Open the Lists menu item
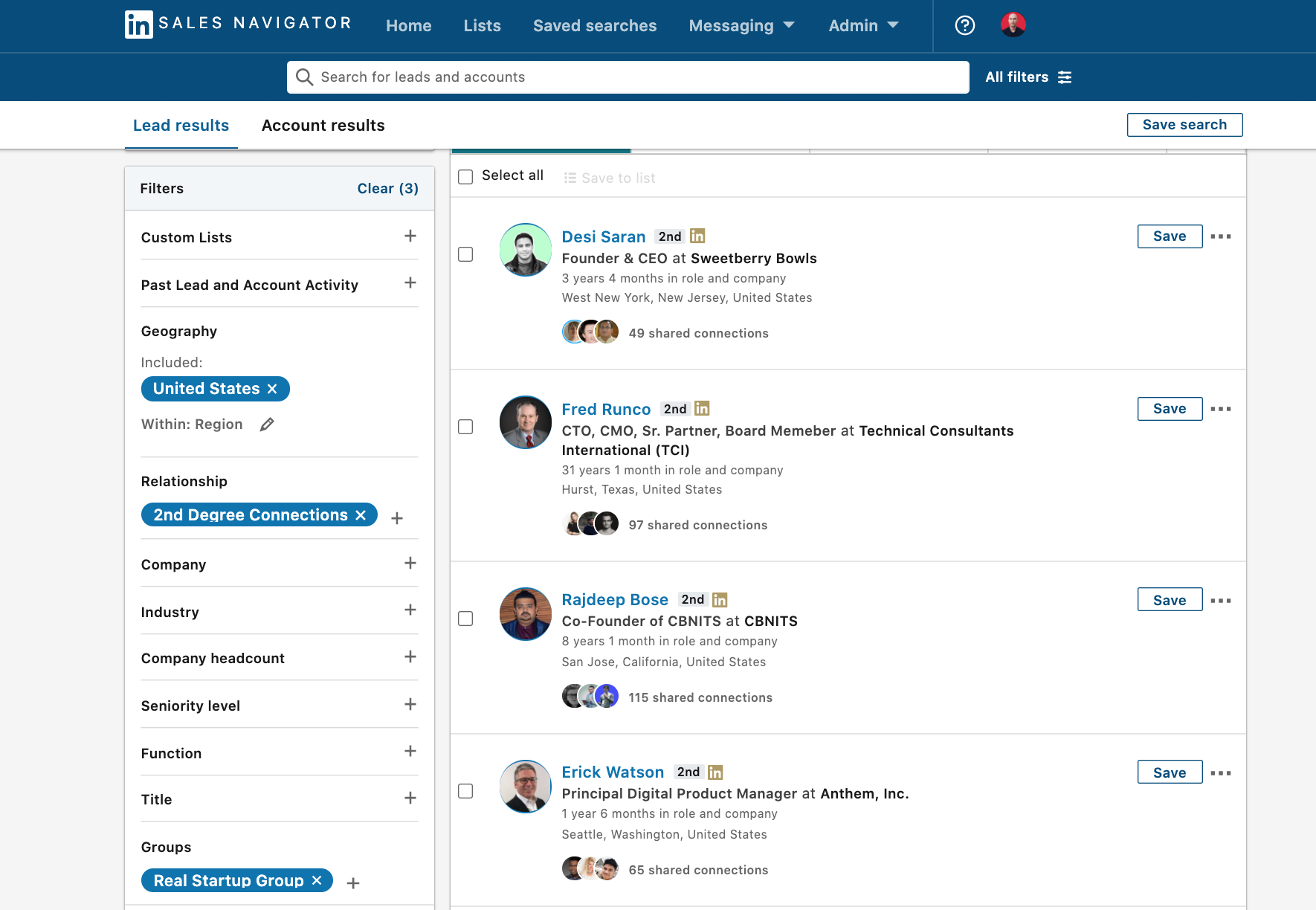 (482, 25)
